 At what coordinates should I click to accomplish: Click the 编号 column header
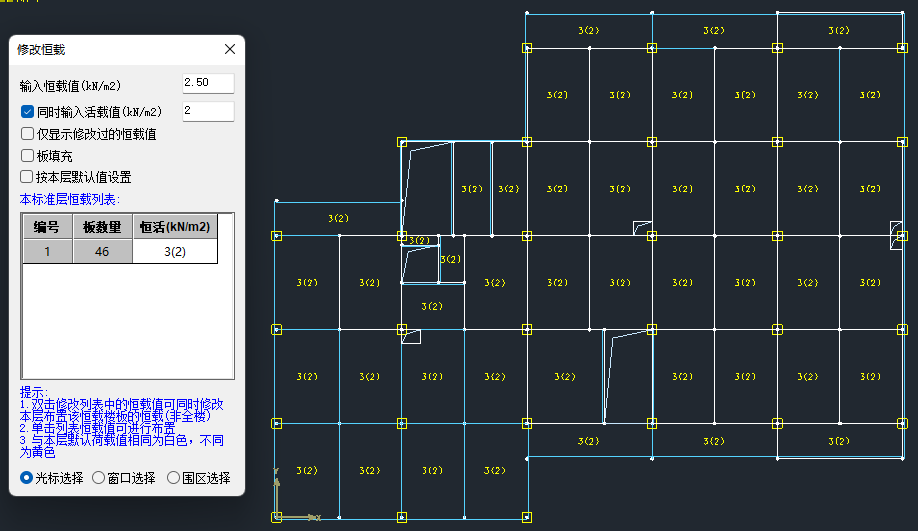(x=47, y=227)
